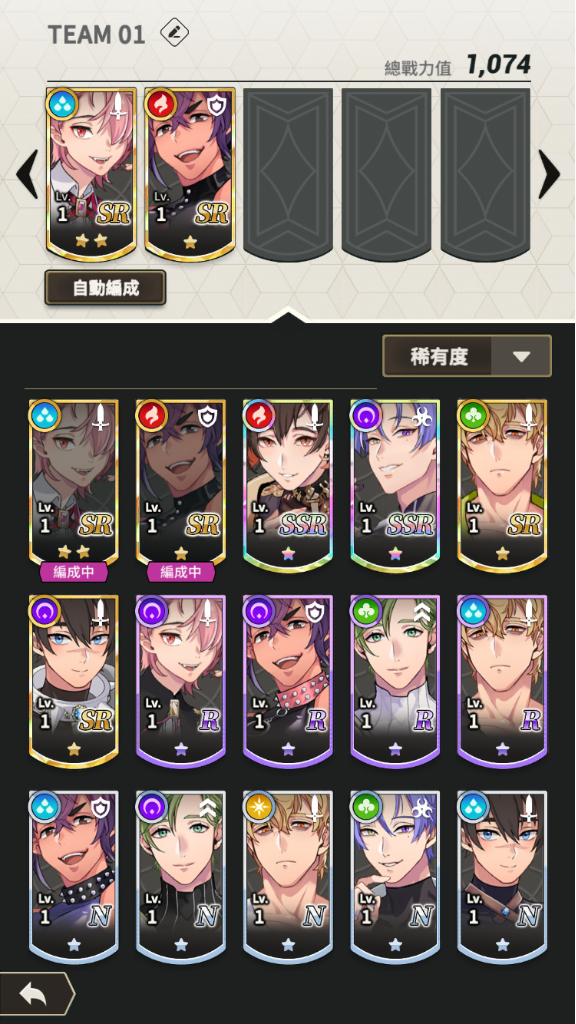This screenshot has width=576, height=1024.
Task: Open the 稀有度 sort dropdown
Action: 467,356
